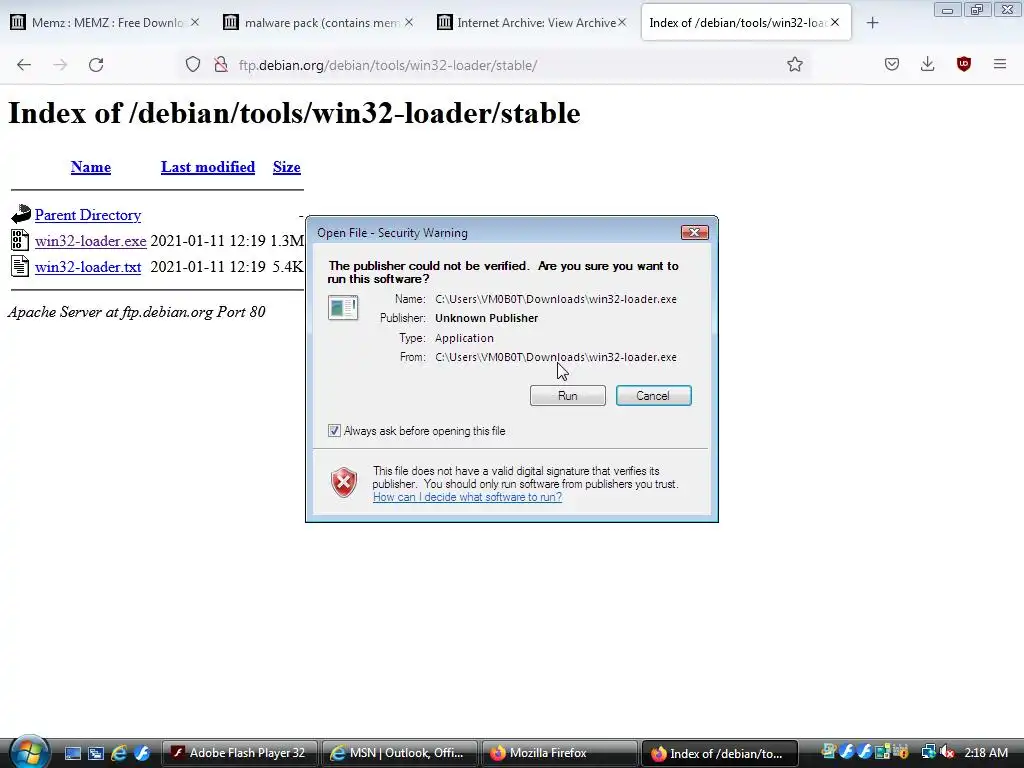The image size is (1024, 768).
Task: Close the Memz : MEMZ tab
Action: (x=195, y=22)
